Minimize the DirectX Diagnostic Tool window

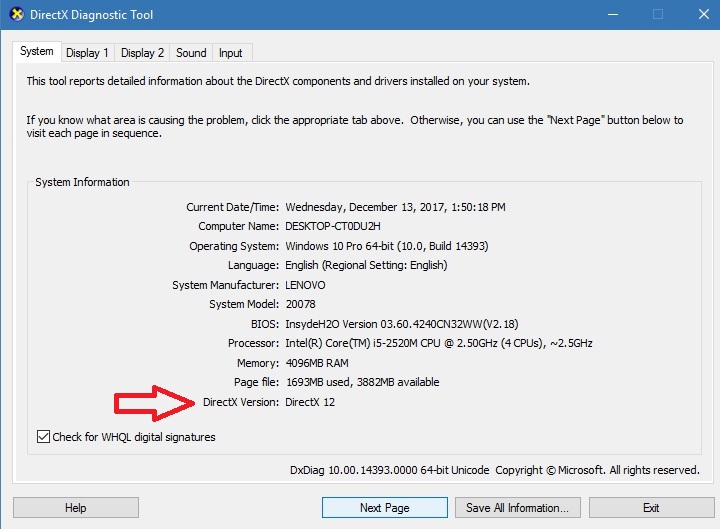click(x=613, y=14)
